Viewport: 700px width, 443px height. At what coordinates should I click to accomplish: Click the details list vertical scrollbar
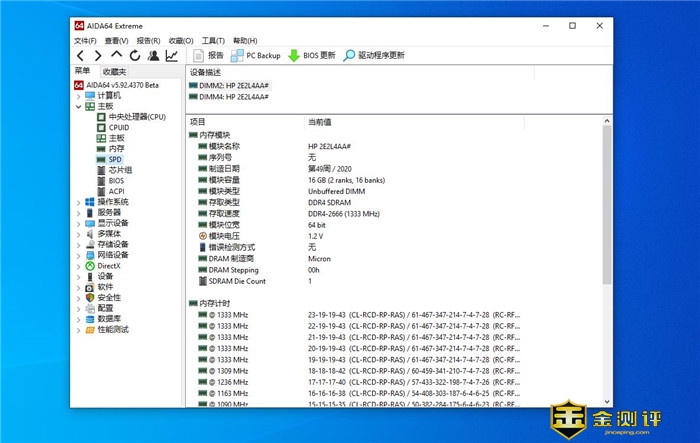[x=605, y=250]
